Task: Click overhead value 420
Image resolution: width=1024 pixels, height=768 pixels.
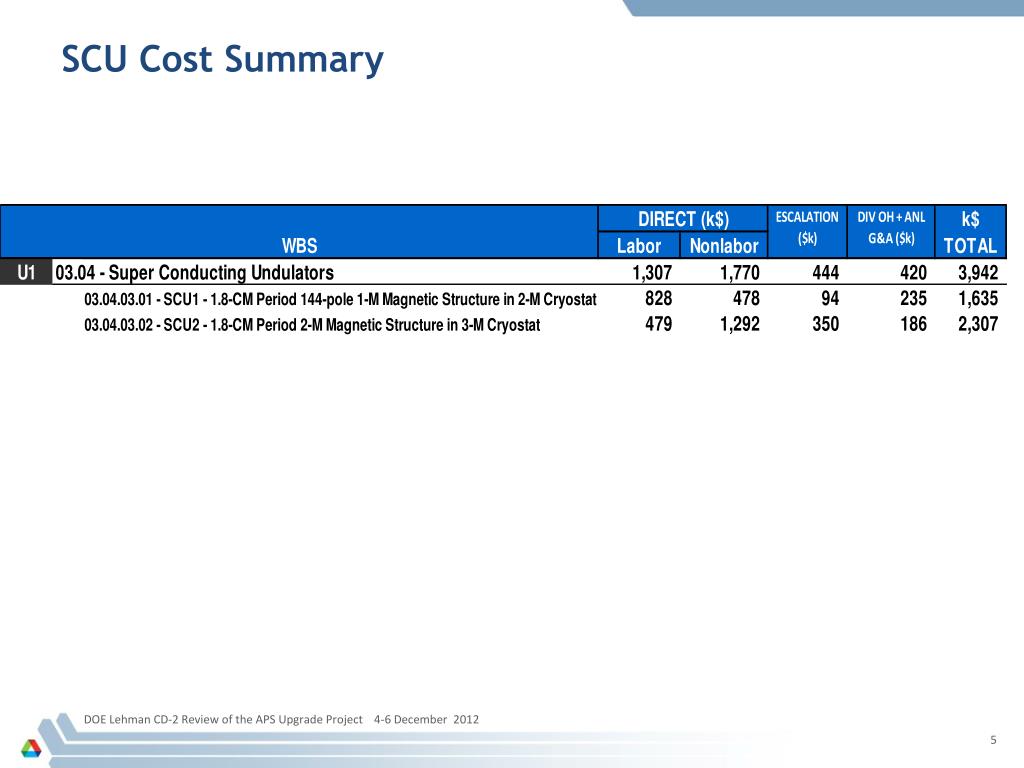Action: [913, 272]
